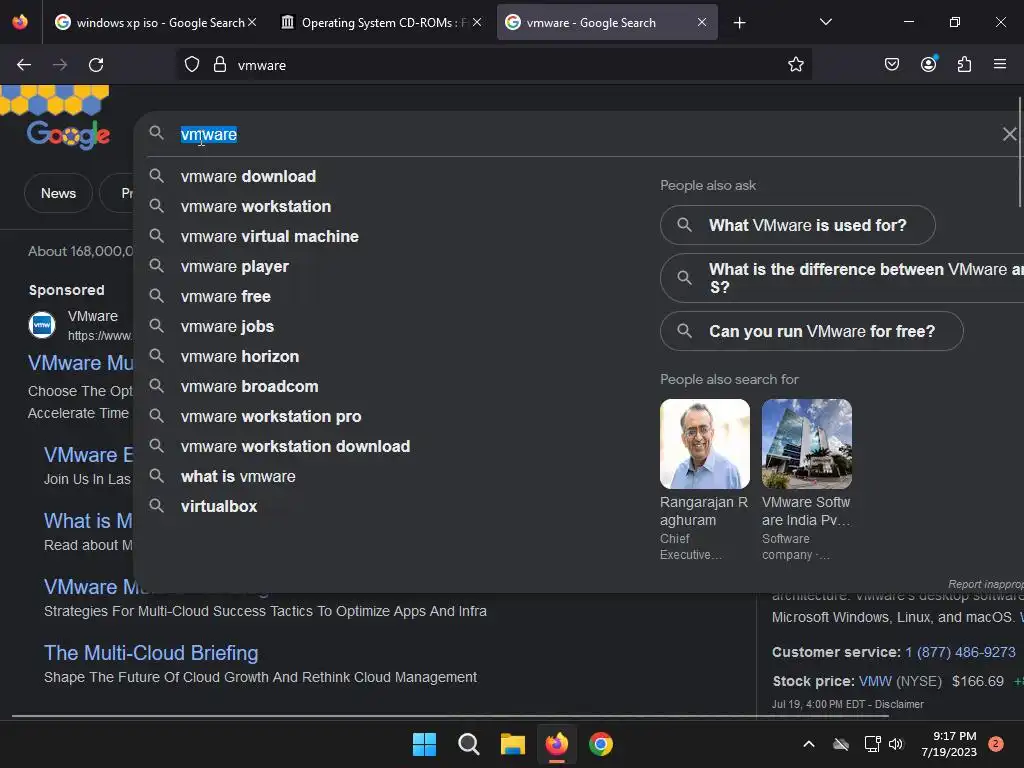Open the Firefox account icon
This screenshot has height=768, width=1024.
[x=928, y=64]
